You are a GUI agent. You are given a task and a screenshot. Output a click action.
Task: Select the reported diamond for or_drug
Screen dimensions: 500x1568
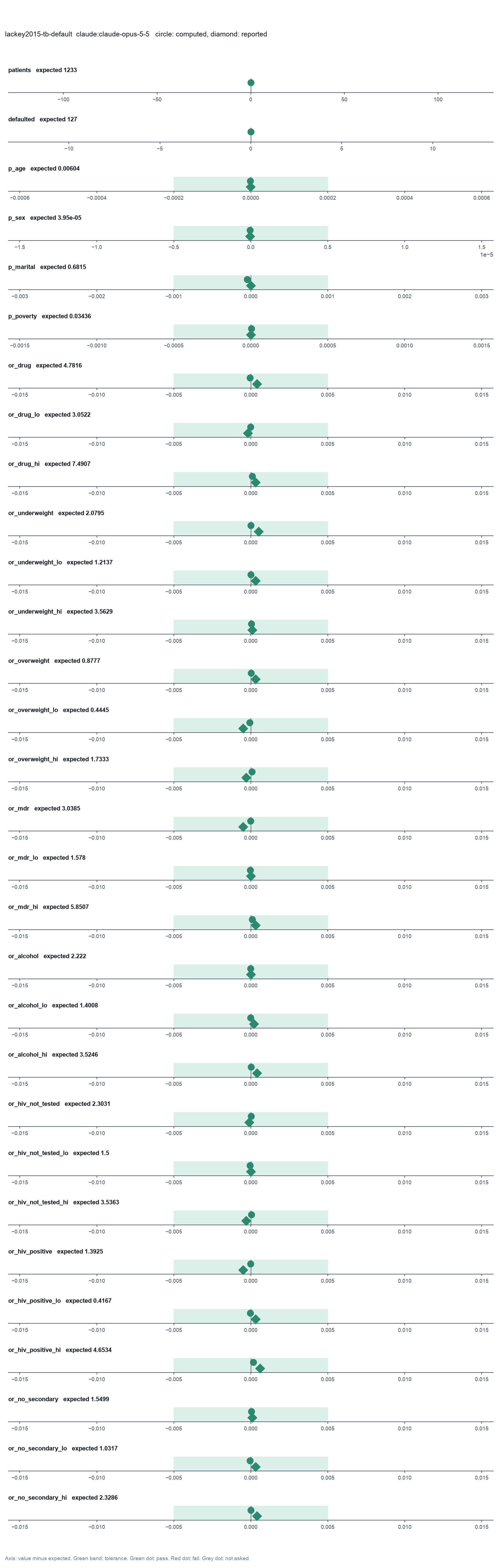point(257,384)
